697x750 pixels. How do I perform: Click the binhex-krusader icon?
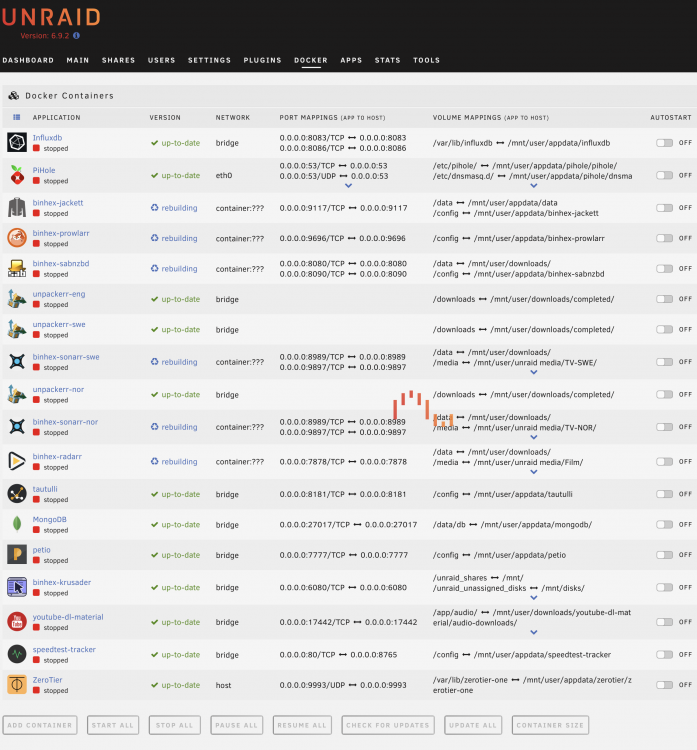pos(17,587)
